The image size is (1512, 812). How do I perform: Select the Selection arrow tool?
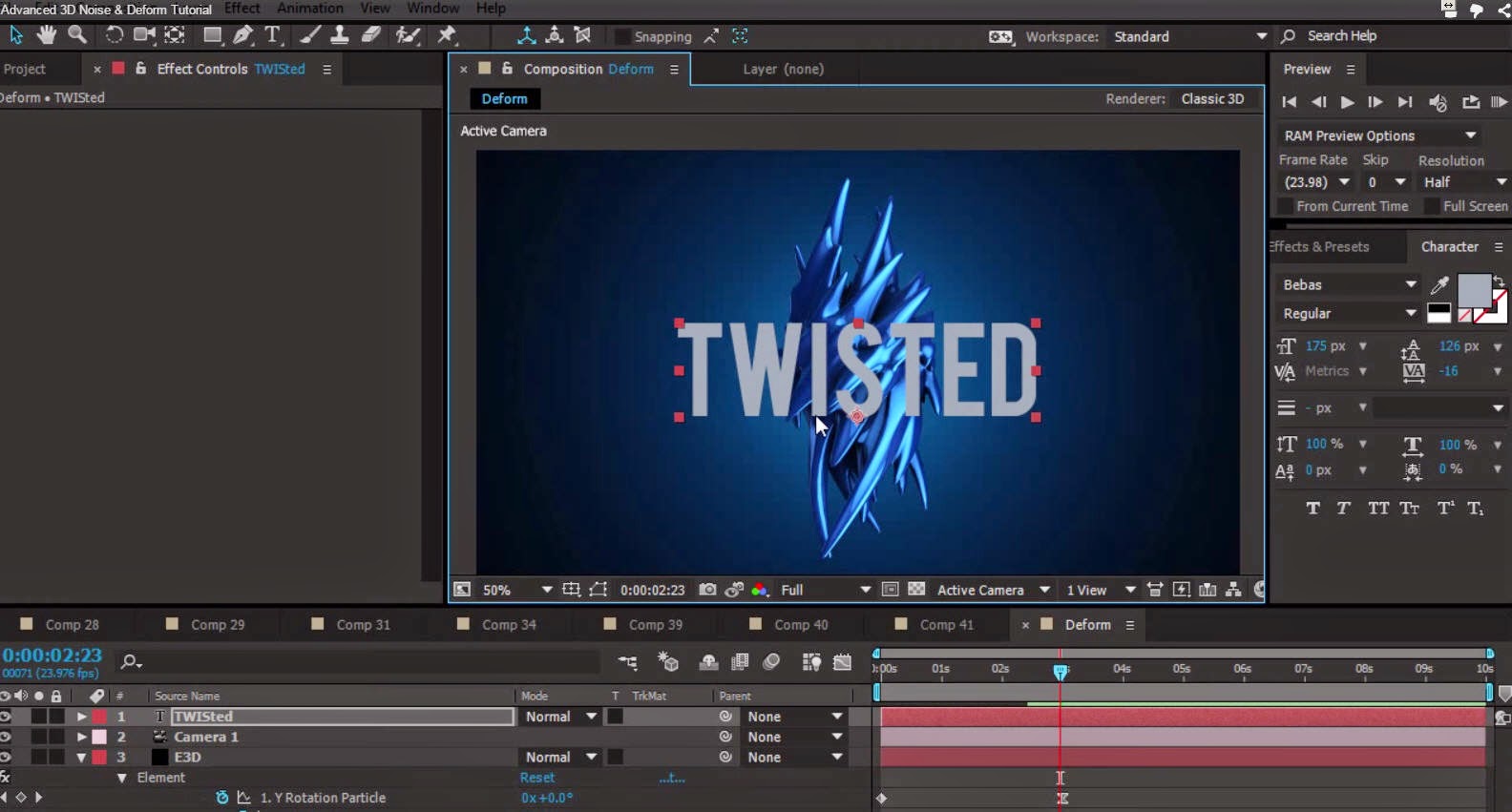(16, 35)
